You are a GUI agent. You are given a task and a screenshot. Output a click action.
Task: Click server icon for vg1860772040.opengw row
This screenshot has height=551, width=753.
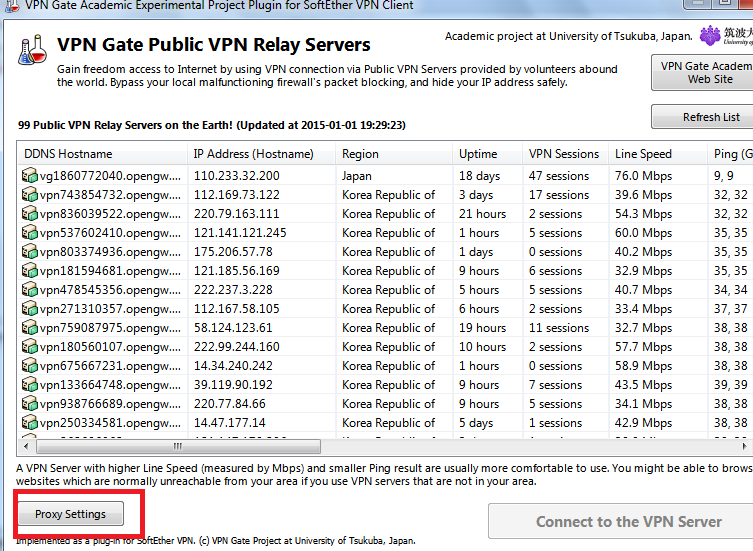30,175
